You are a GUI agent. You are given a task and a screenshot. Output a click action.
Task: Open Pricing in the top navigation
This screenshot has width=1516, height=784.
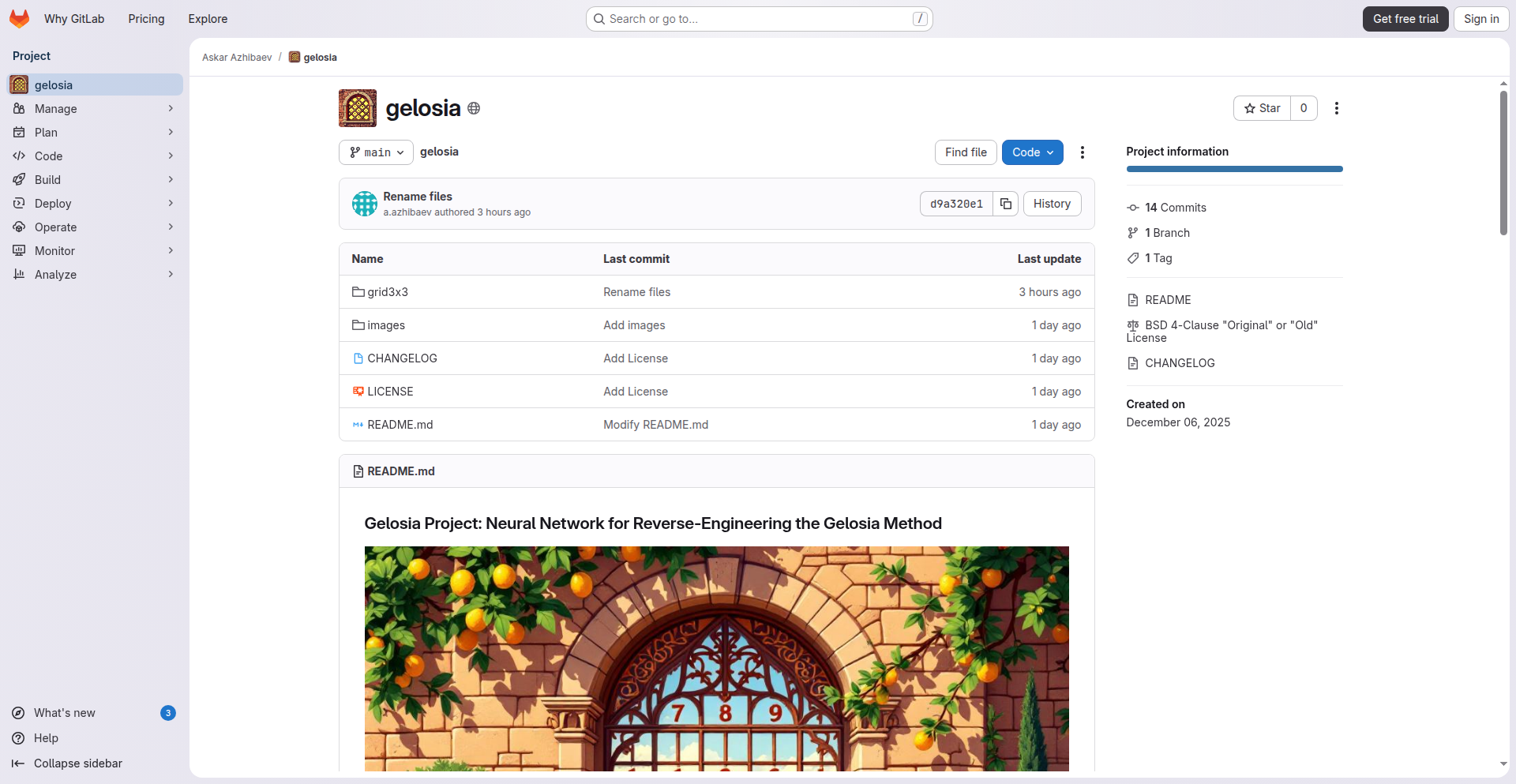point(146,19)
